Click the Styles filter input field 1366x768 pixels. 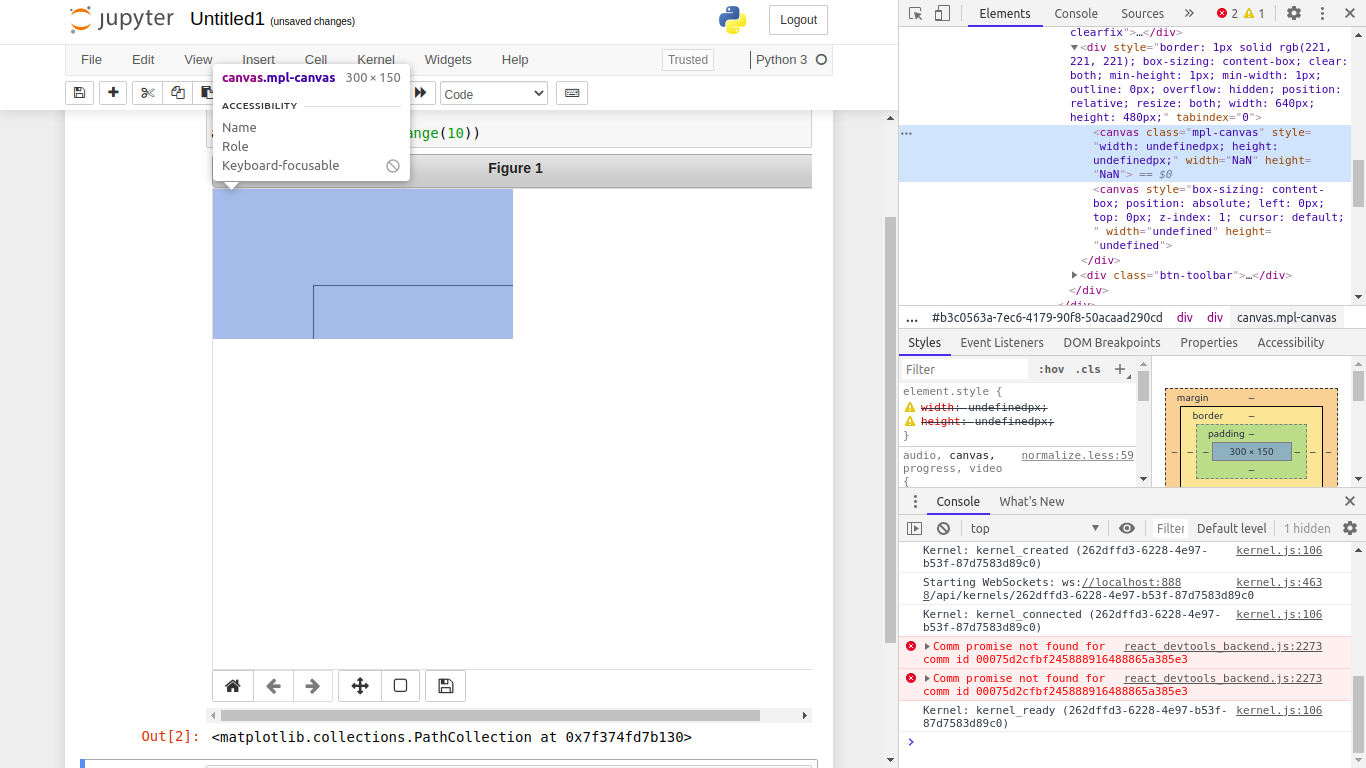pyautogui.click(x=965, y=369)
